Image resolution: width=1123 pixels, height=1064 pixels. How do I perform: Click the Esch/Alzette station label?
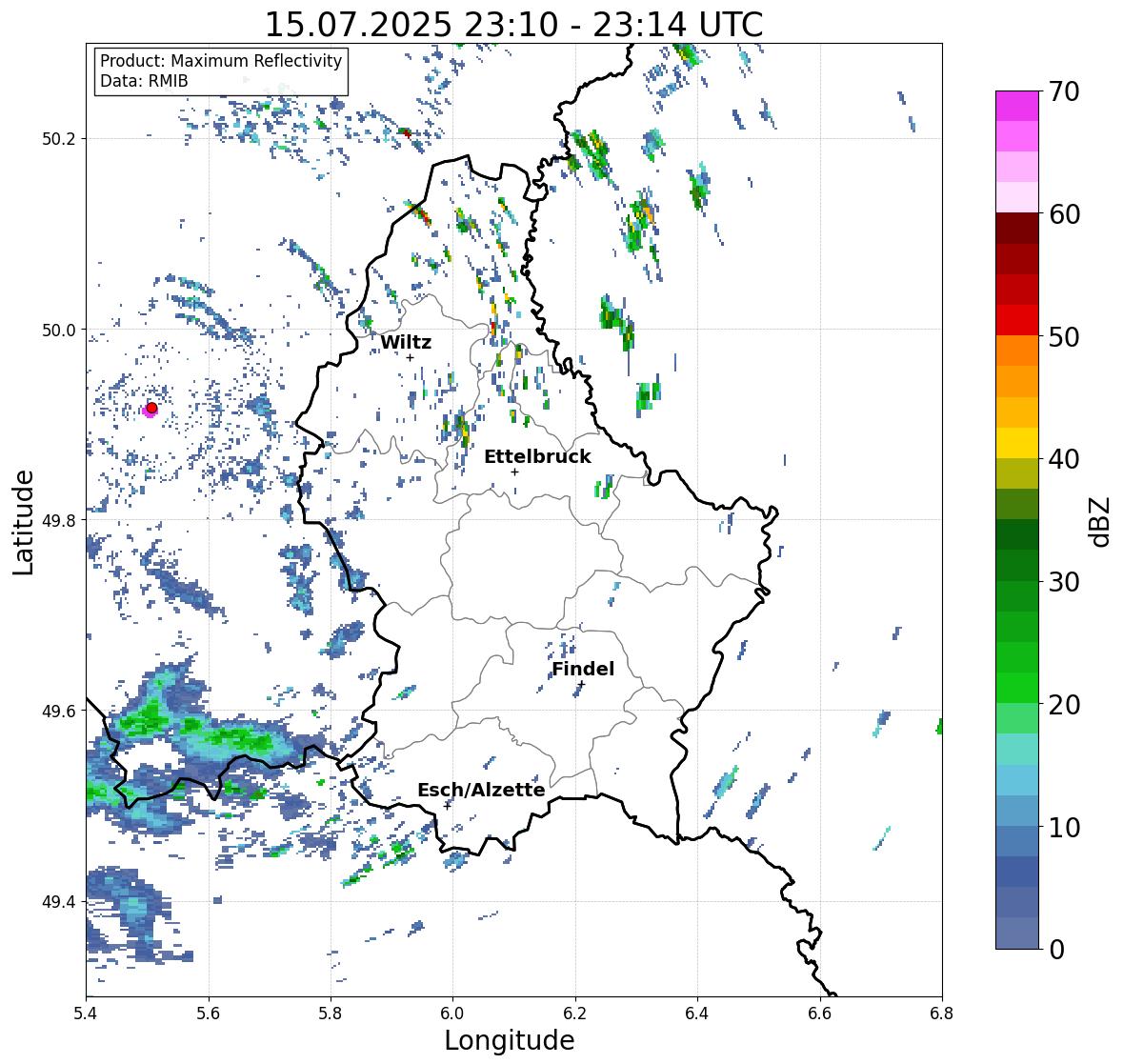[481, 790]
